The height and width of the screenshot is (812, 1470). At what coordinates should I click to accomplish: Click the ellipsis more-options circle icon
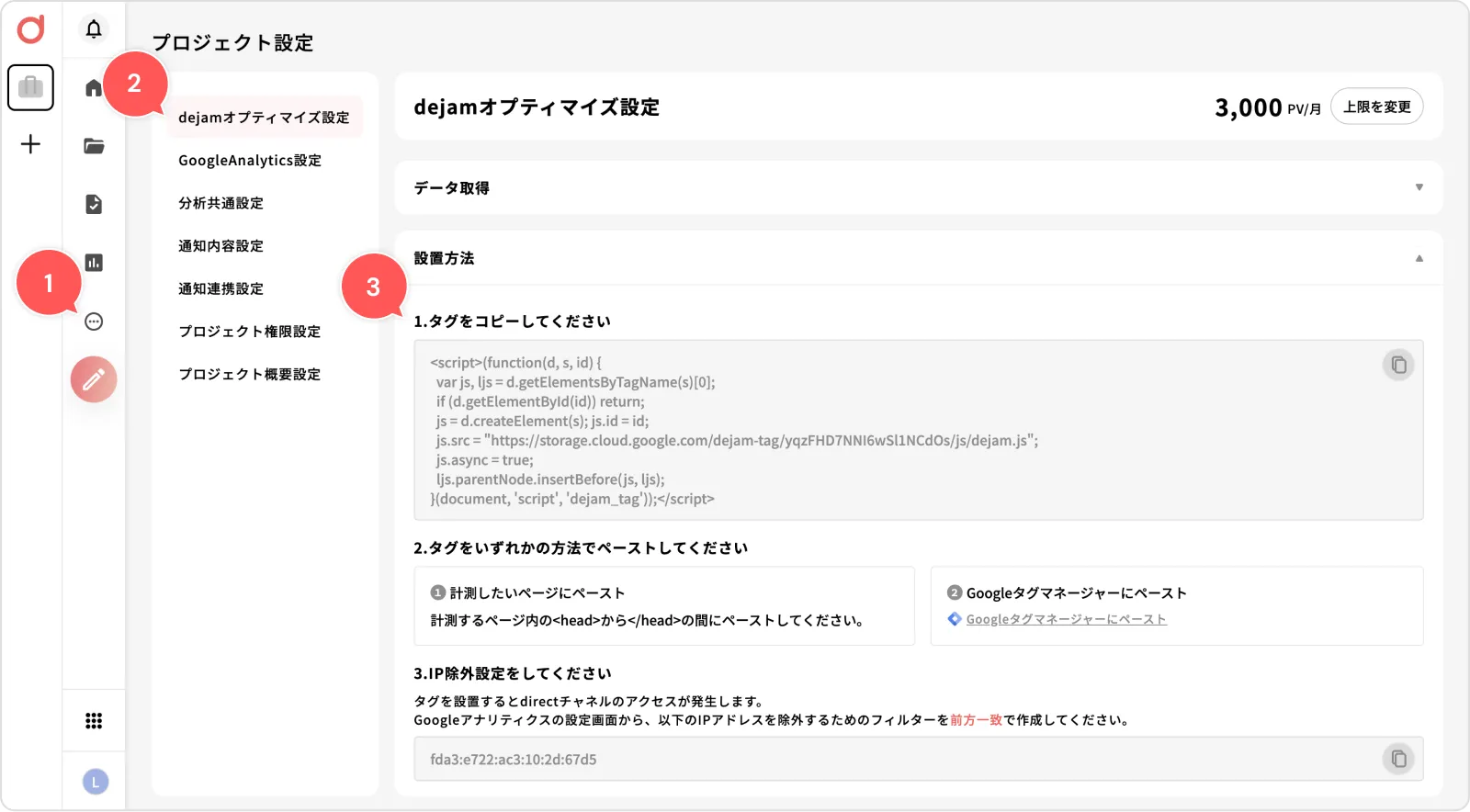94,321
